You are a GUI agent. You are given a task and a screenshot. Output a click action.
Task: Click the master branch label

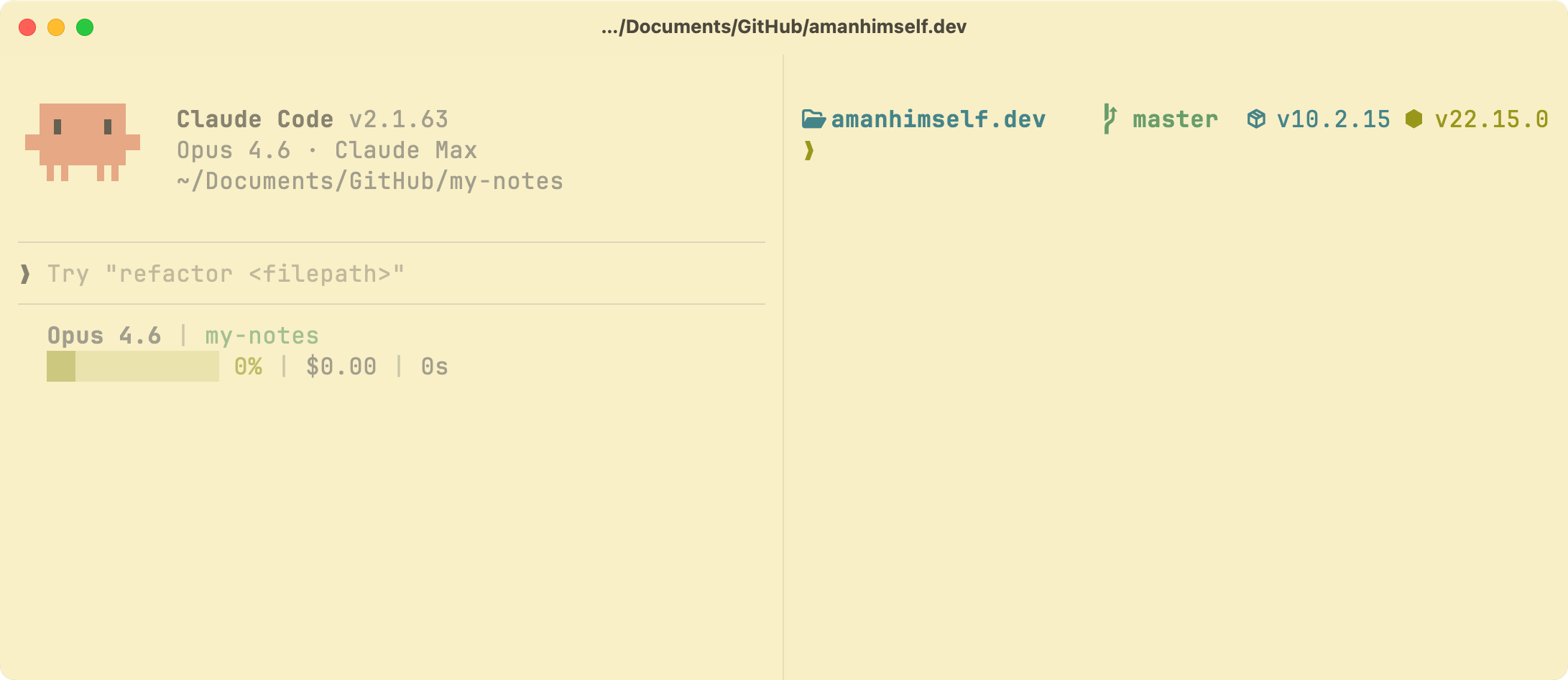1175,119
